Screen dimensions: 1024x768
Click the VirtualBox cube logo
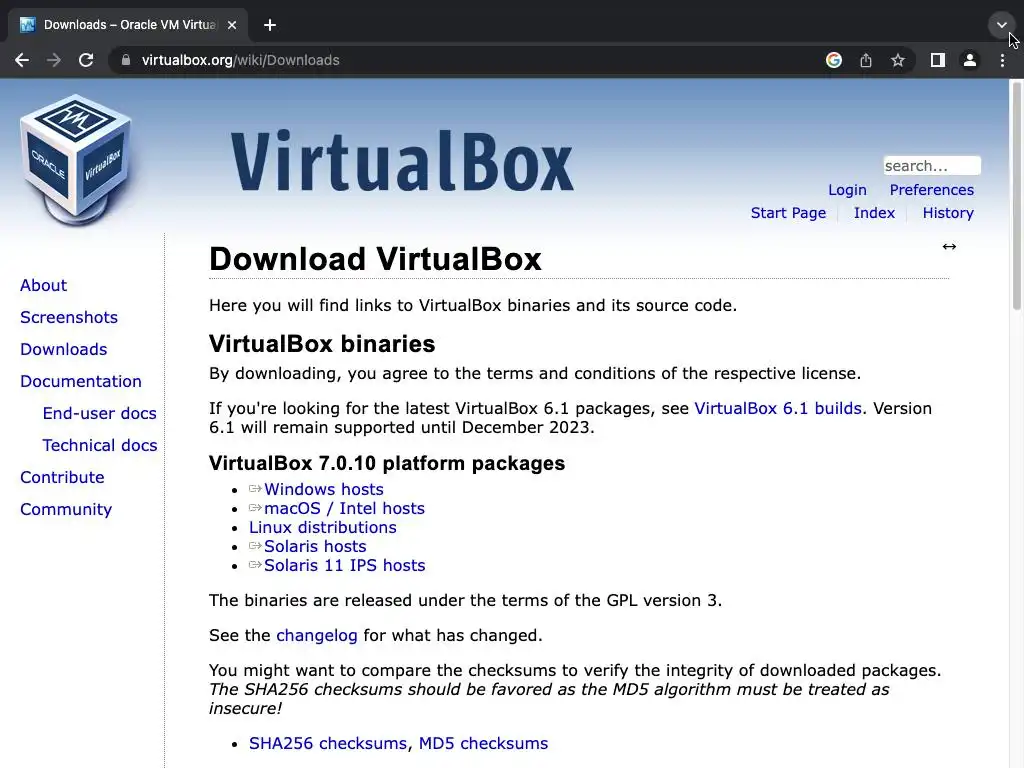[x=76, y=159]
